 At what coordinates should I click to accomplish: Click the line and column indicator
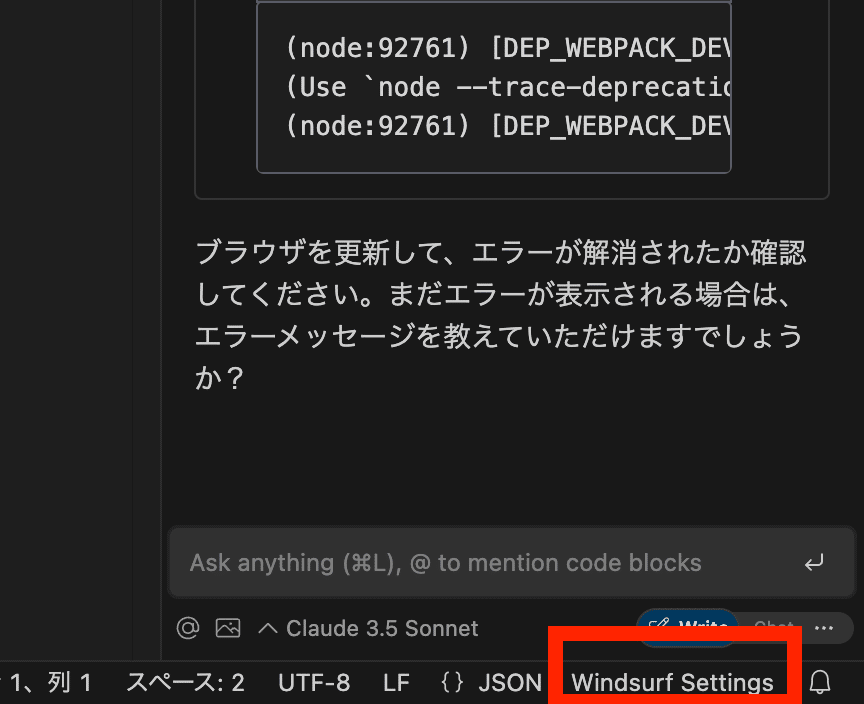pyautogui.click(x=50, y=683)
